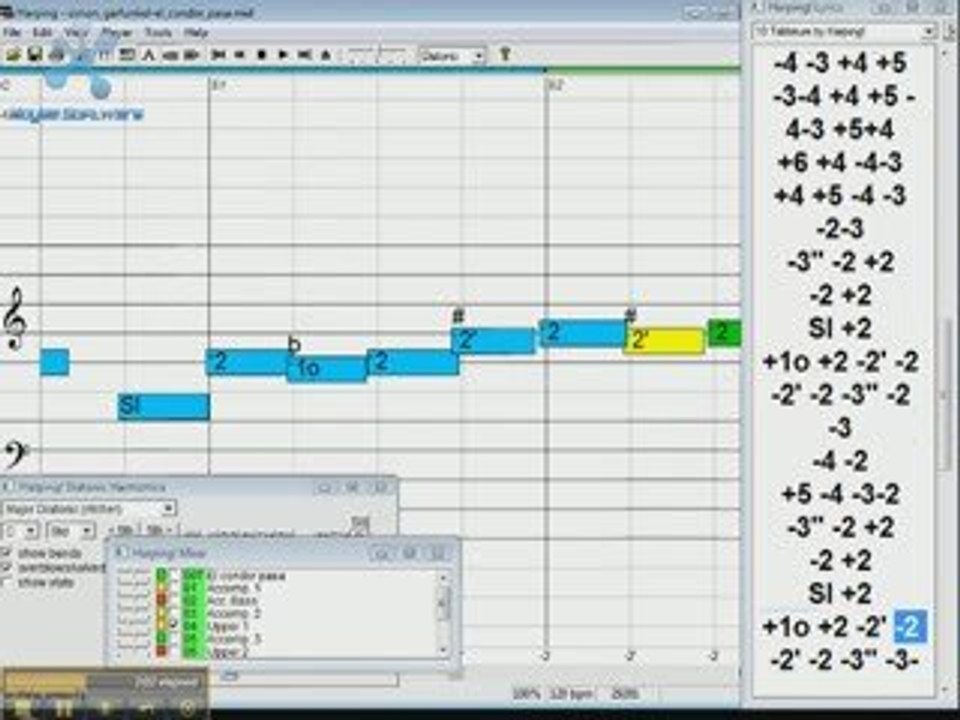
Task: Click the treble clef symbol on the staff
Action: coord(15,319)
